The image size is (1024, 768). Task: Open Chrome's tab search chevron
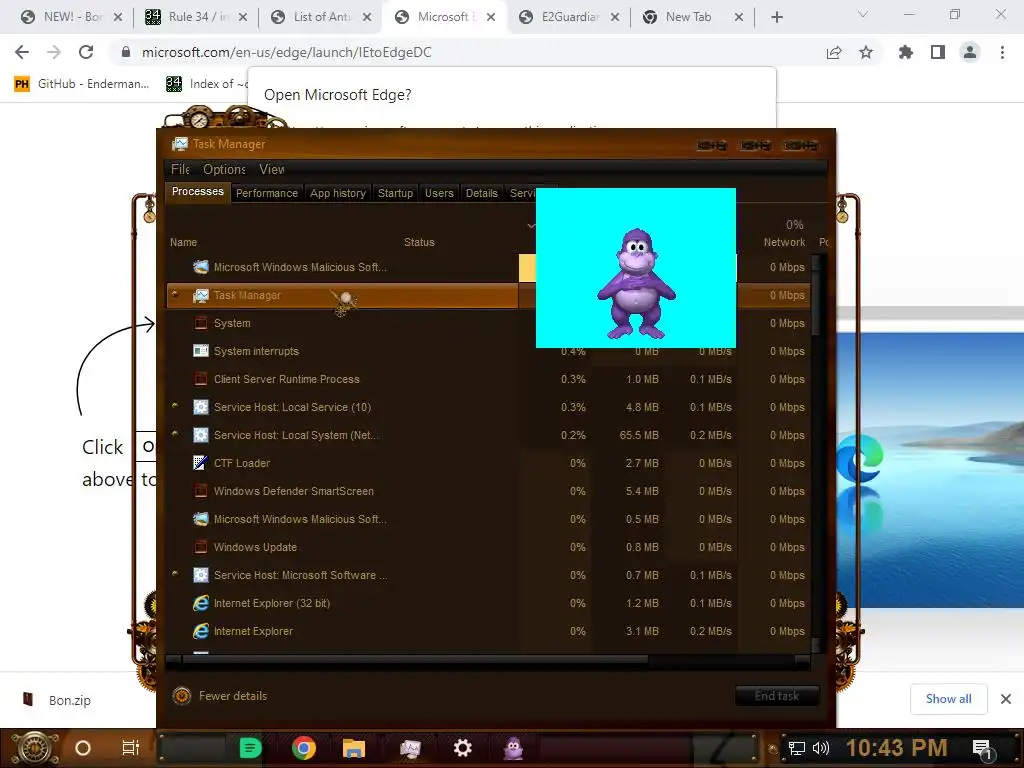(862, 14)
